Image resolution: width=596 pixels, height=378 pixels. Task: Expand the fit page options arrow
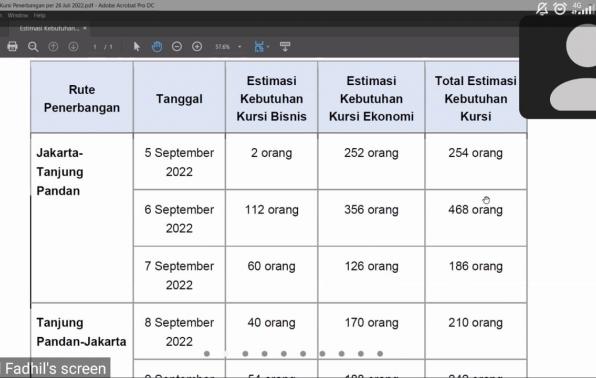(268, 47)
